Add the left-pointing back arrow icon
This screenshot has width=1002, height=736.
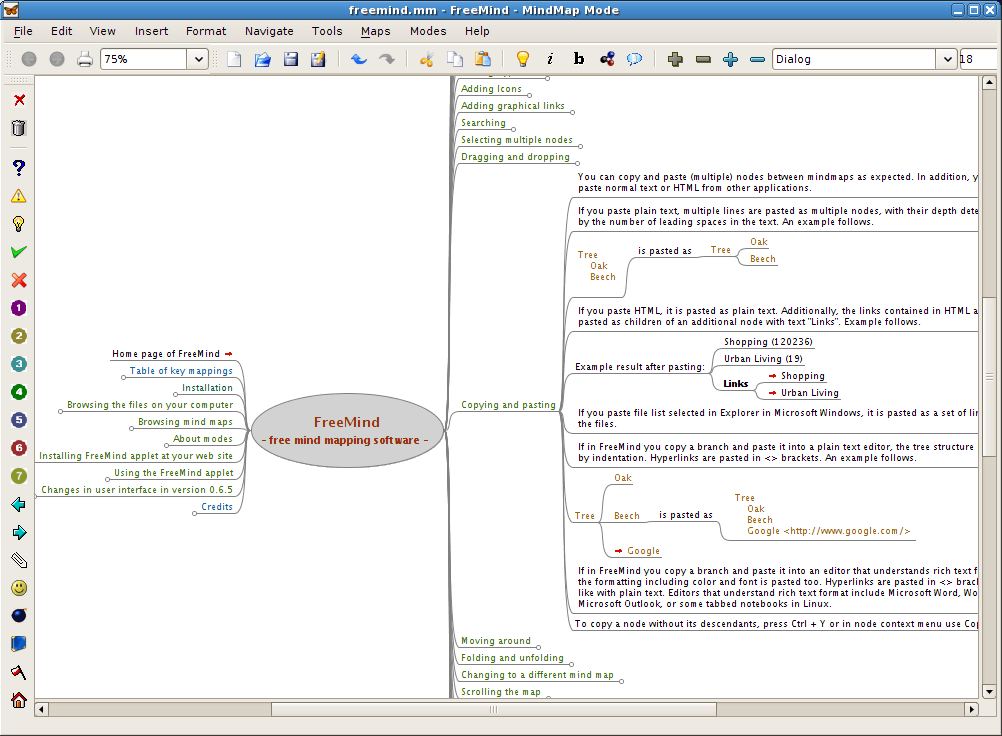click(x=19, y=504)
